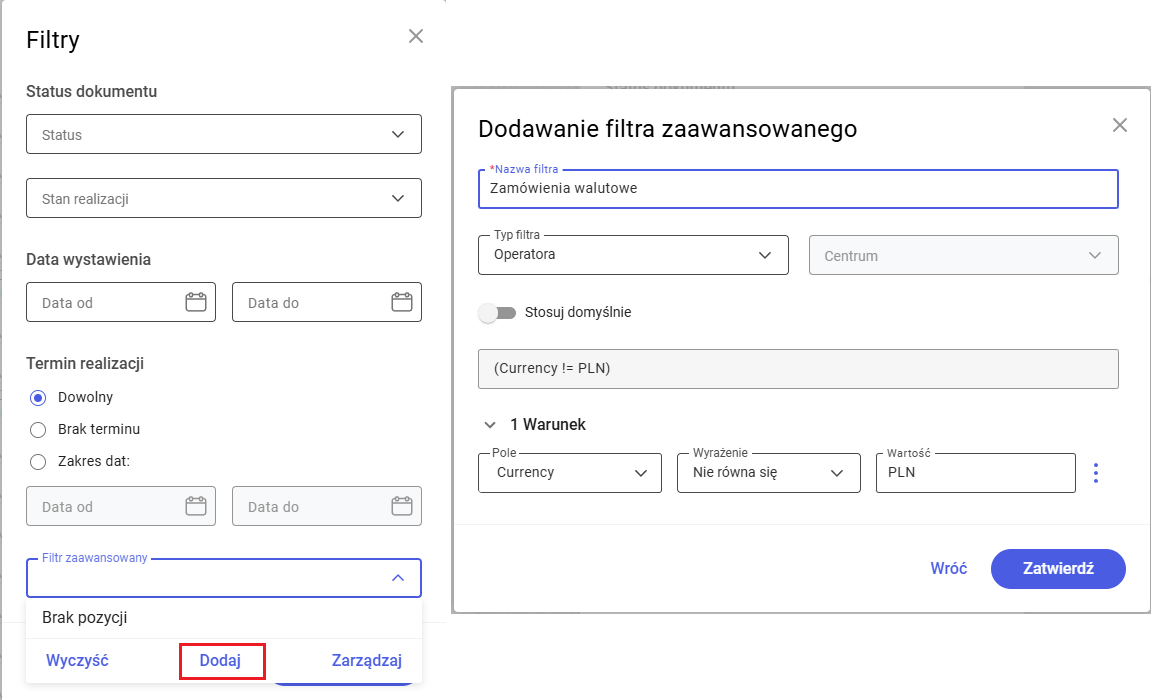Open the Stan realizacji dropdown

223,198
